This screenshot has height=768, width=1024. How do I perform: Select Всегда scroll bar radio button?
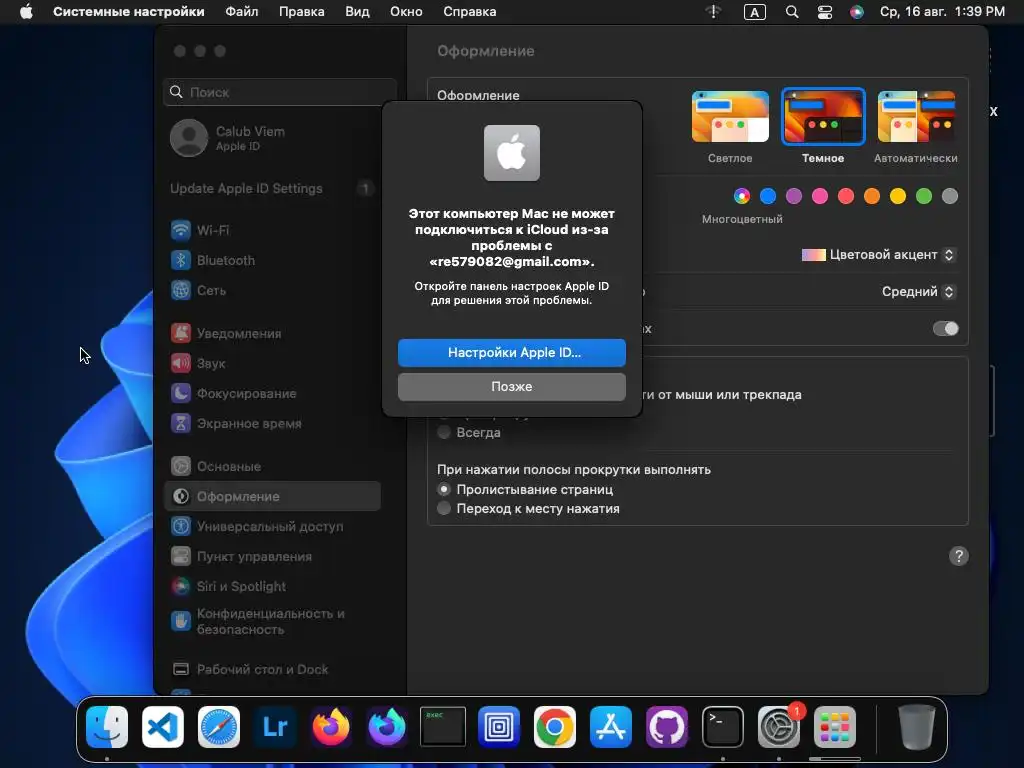tap(444, 432)
